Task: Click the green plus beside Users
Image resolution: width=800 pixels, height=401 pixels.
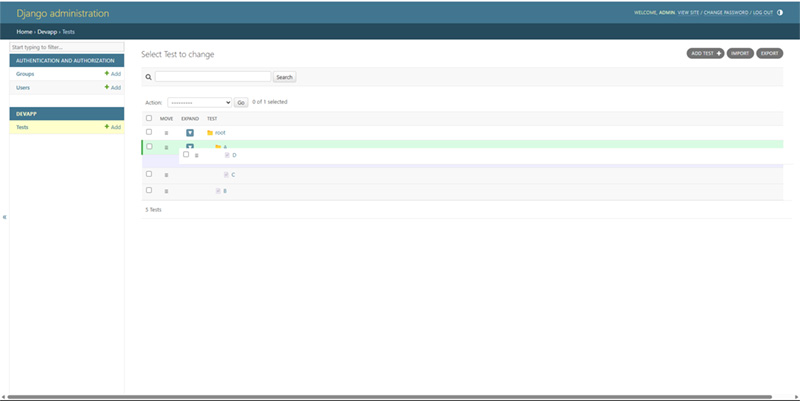Action: 107,87
